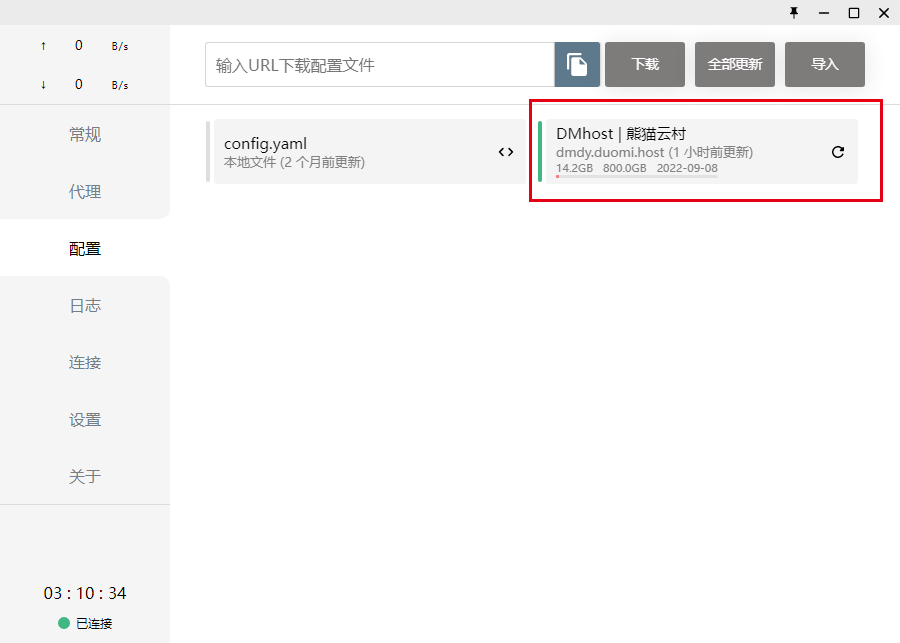Show the 关于 about page
The height and width of the screenshot is (643, 900).
[x=85, y=477]
